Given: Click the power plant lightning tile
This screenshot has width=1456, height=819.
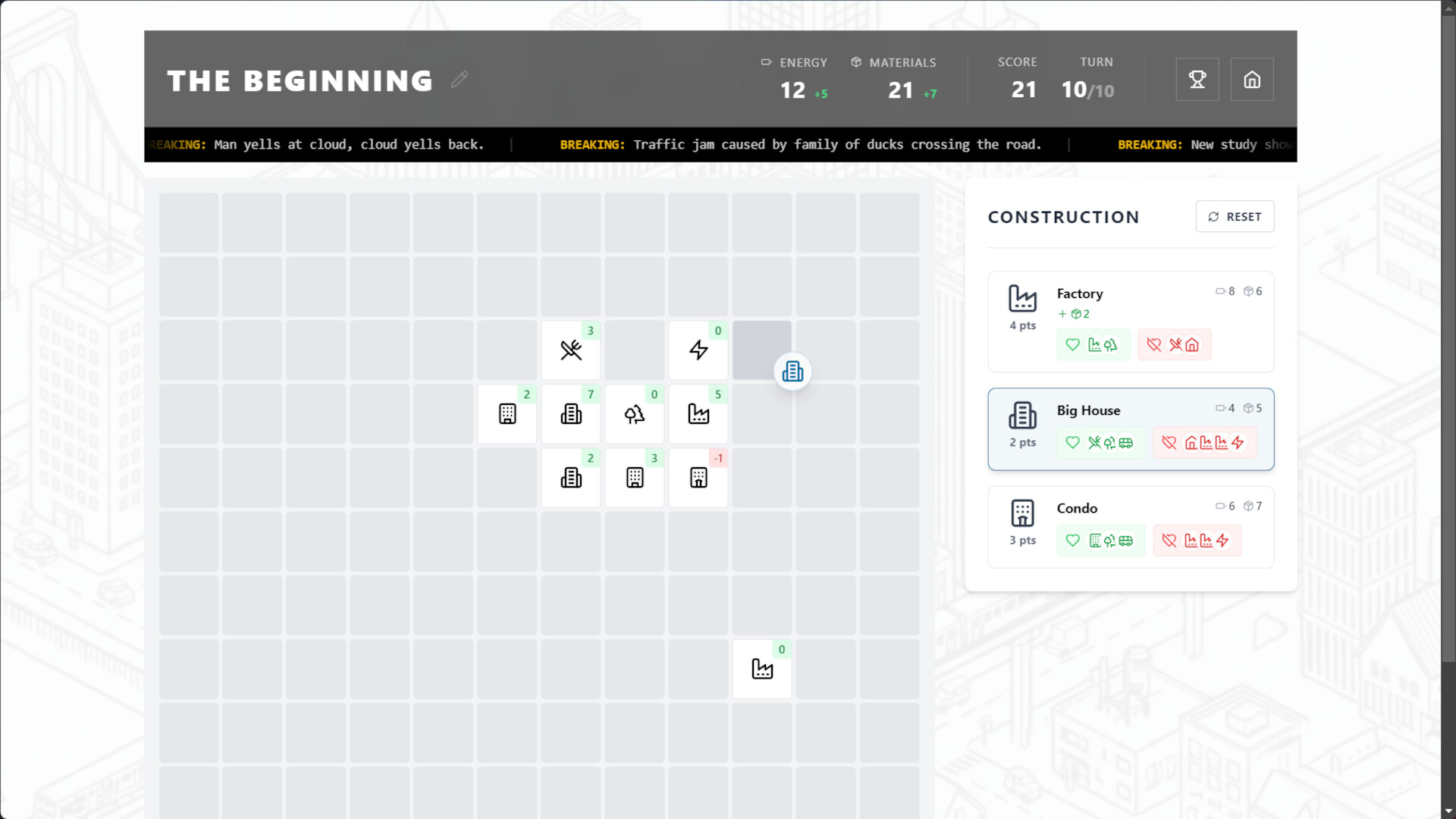Looking at the screenshot, I should coord(698,350).
